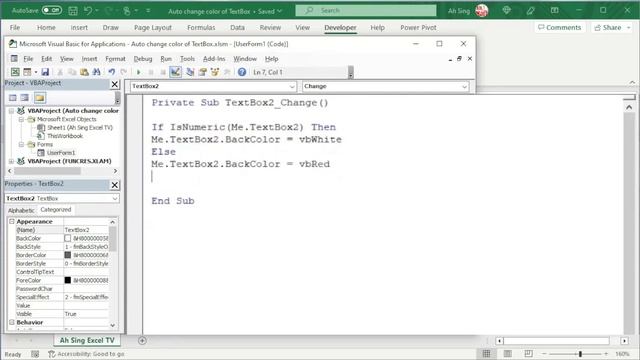Select the Ah Sing Excel TV sheet tab
The image size is (640, 360).
tap(87, 340)
